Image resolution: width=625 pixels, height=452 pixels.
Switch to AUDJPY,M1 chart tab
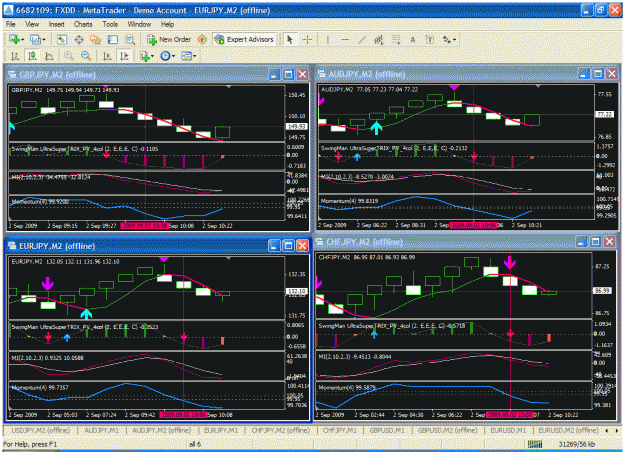(x=102, y=430)
